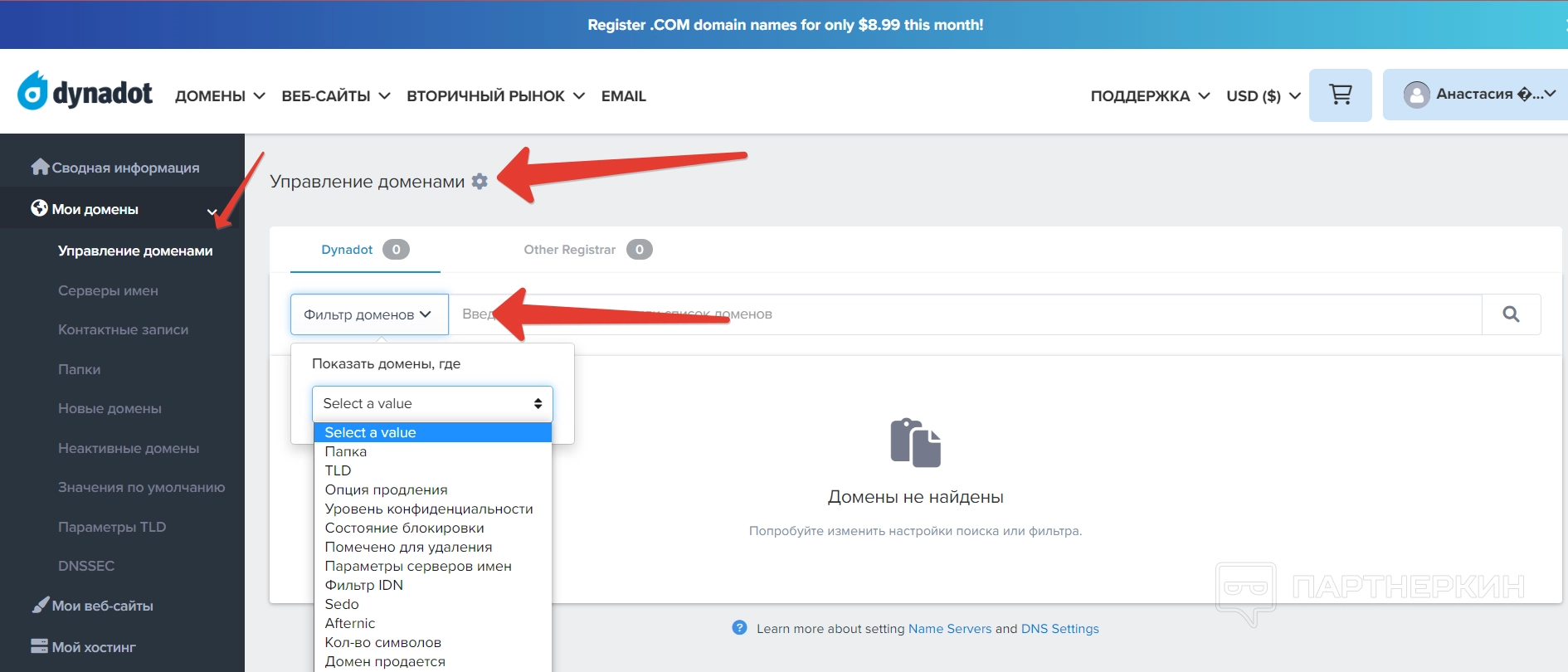
Task: Open the Select a value combo box
Action: (432, 404)
